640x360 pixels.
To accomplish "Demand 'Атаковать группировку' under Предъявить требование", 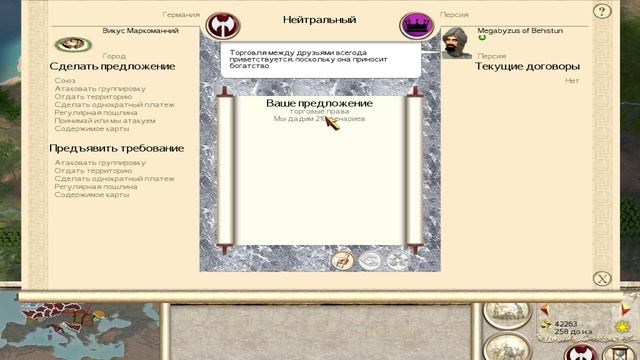I will 100,162.
